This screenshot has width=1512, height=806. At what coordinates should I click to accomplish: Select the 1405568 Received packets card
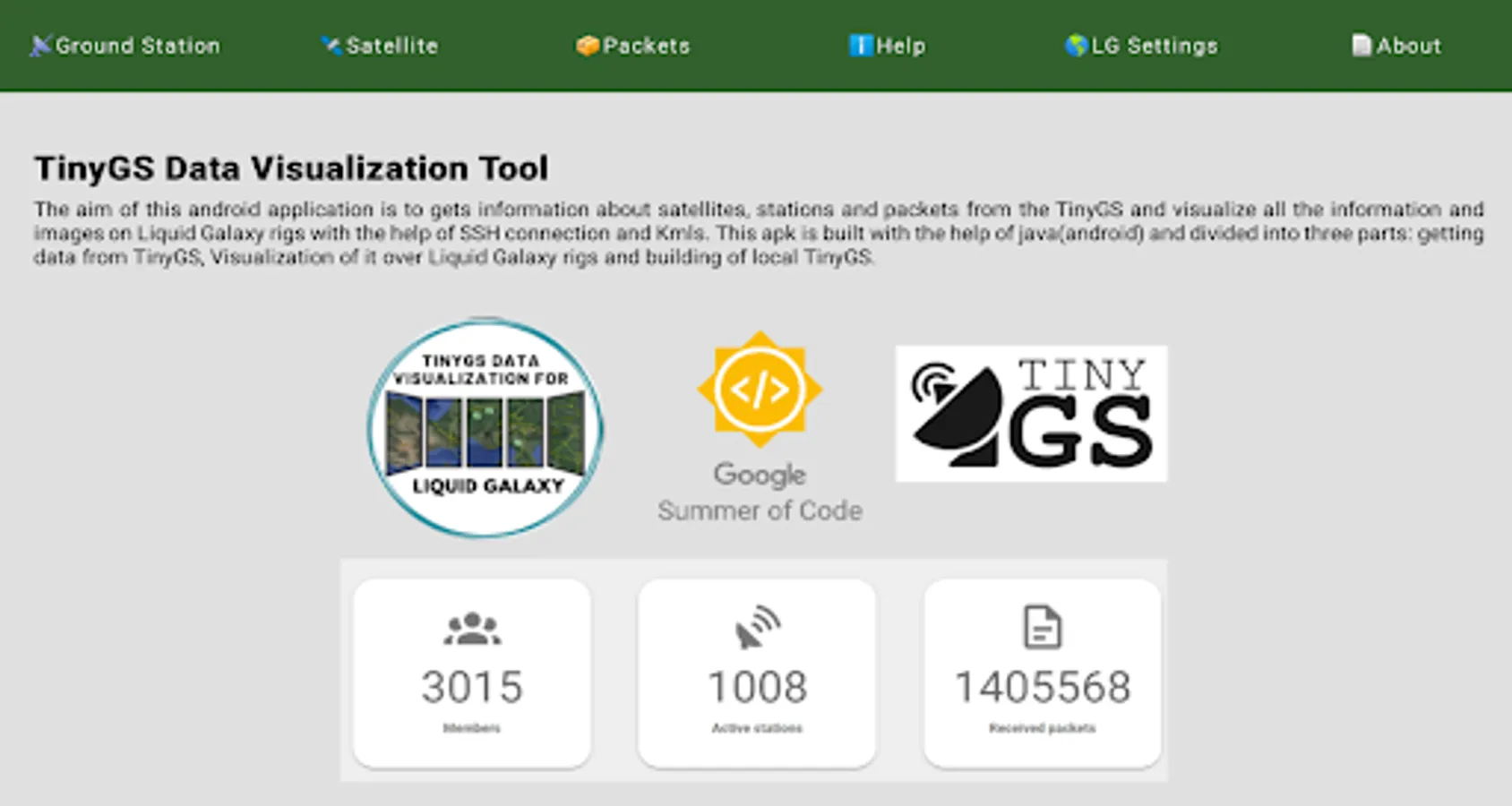1043,673
